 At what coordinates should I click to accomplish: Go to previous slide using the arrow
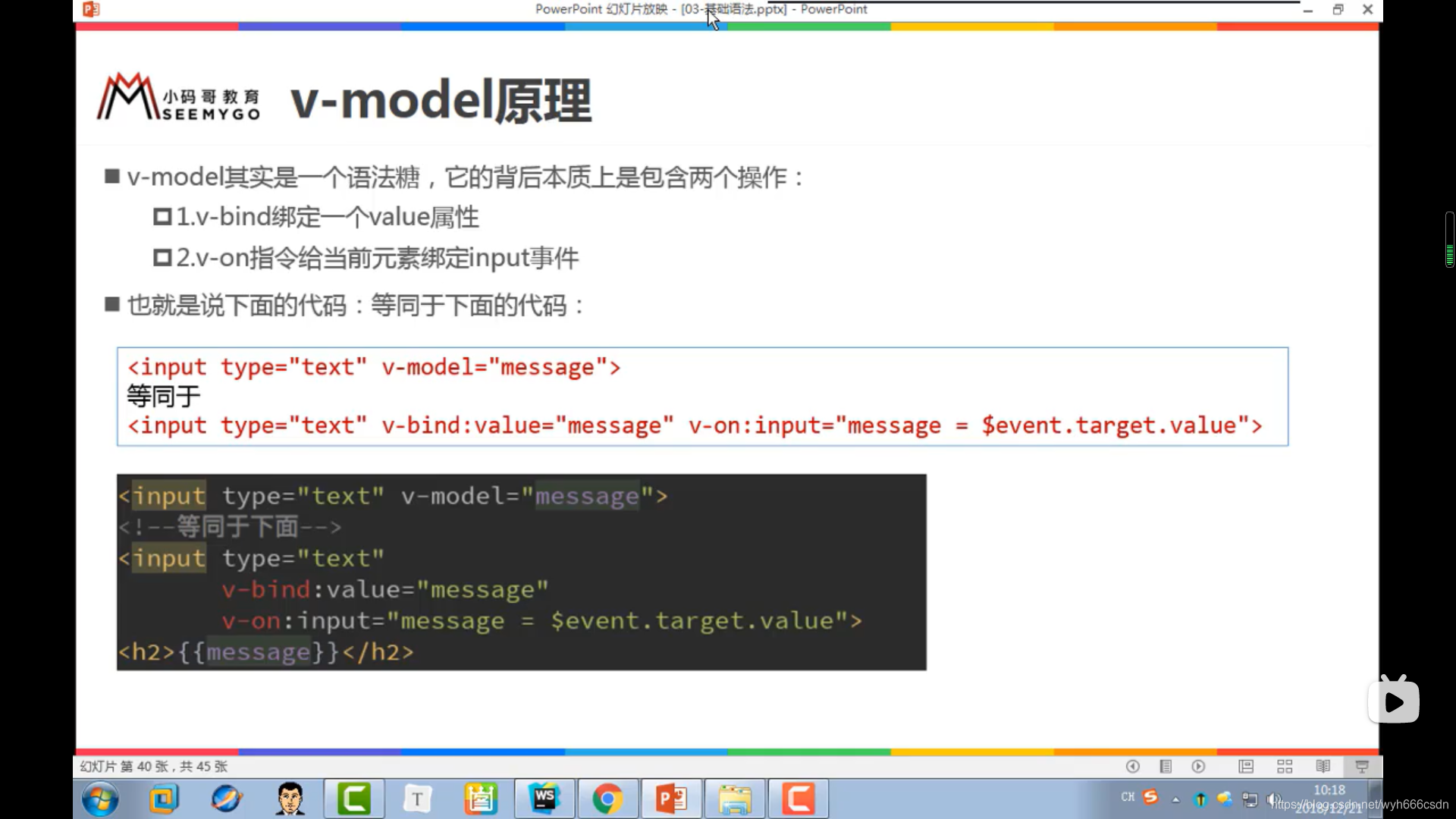(1132, 767)
